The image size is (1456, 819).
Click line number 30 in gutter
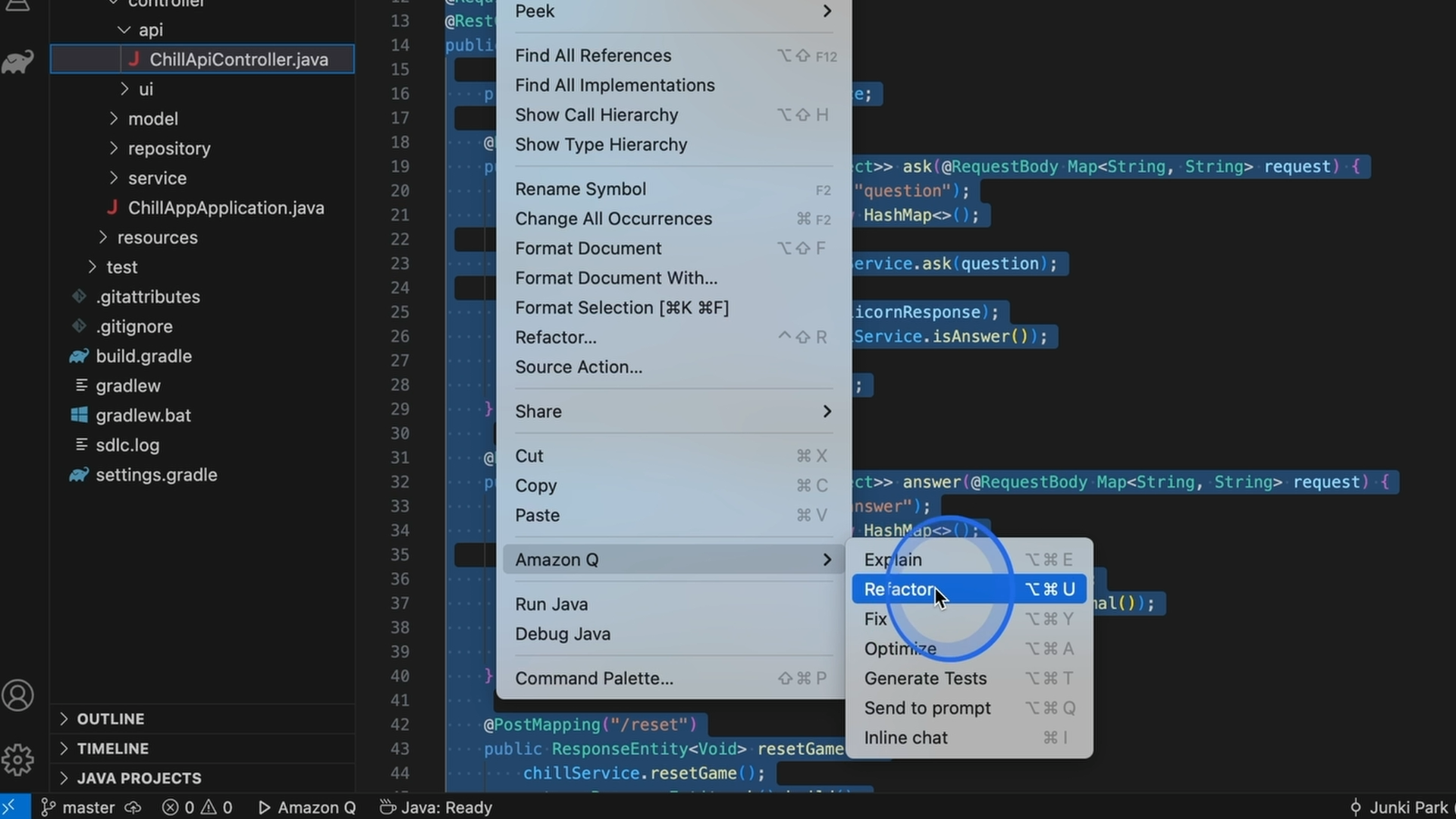click(400, 434)
